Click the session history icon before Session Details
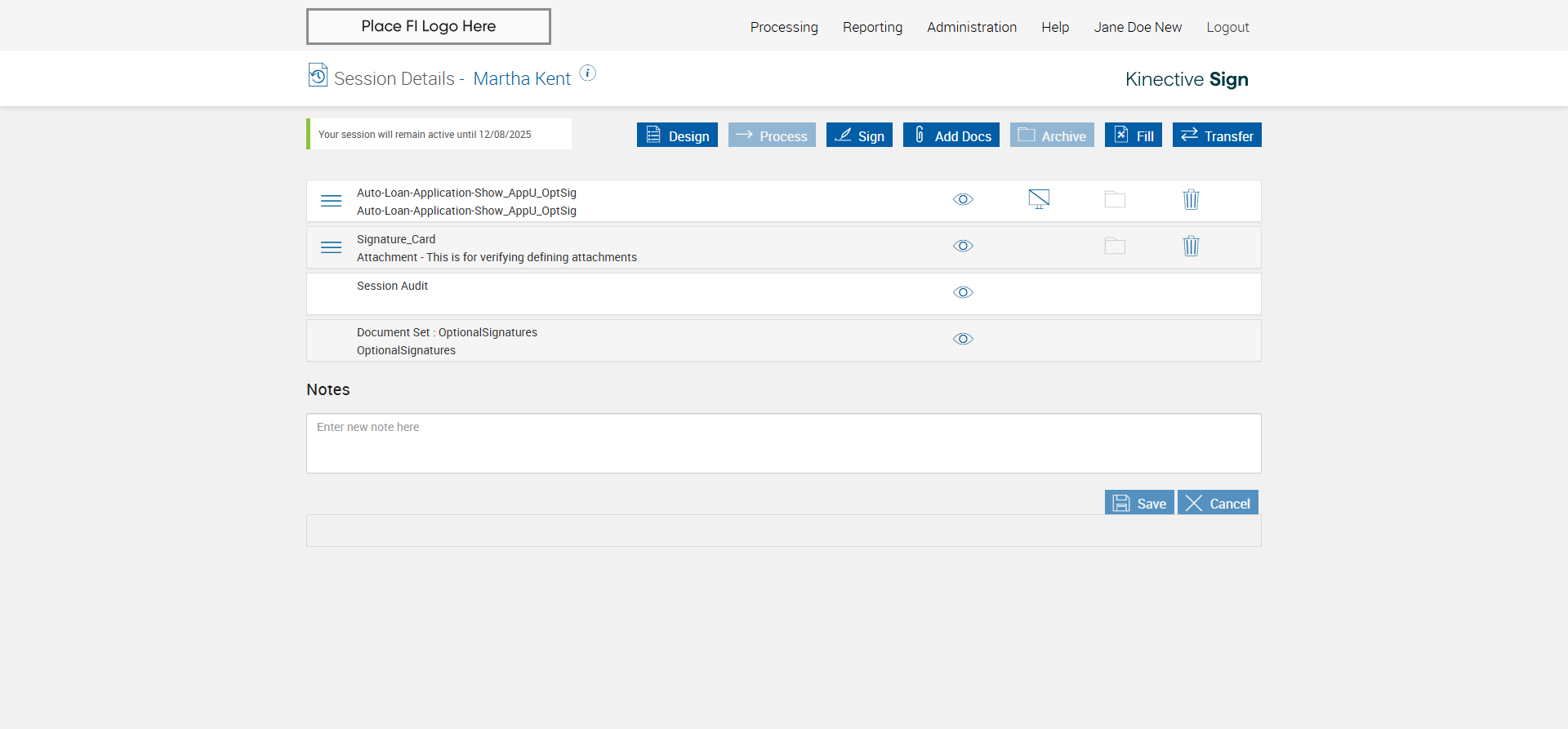The width and height of the screenshot is (1568, 729). tap(318, 75)
